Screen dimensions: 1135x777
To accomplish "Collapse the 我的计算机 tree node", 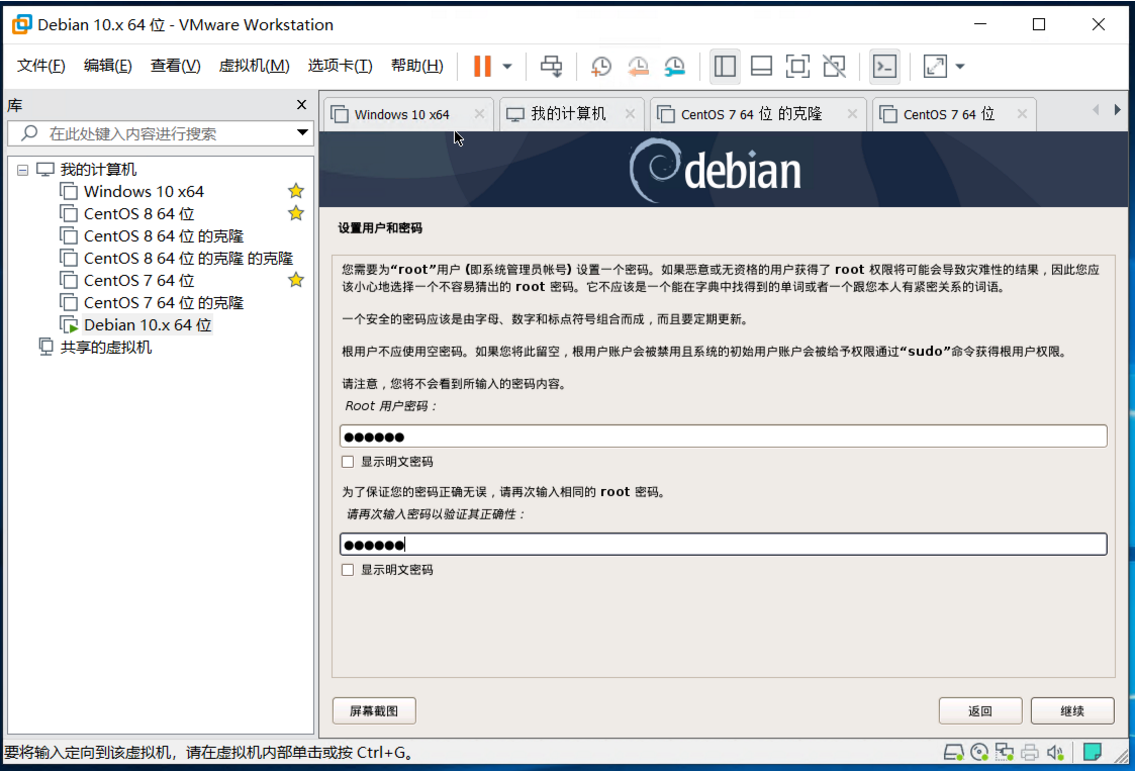I will pos(22,169).
